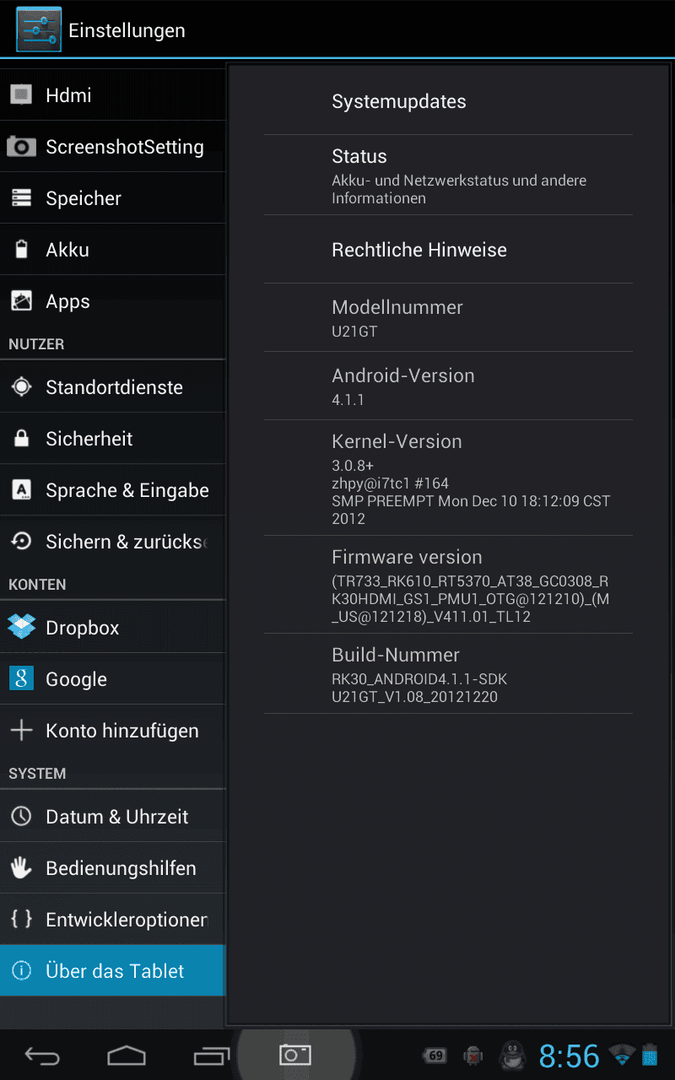Tap the Home navigation icon

click(x=127, y=1055)
